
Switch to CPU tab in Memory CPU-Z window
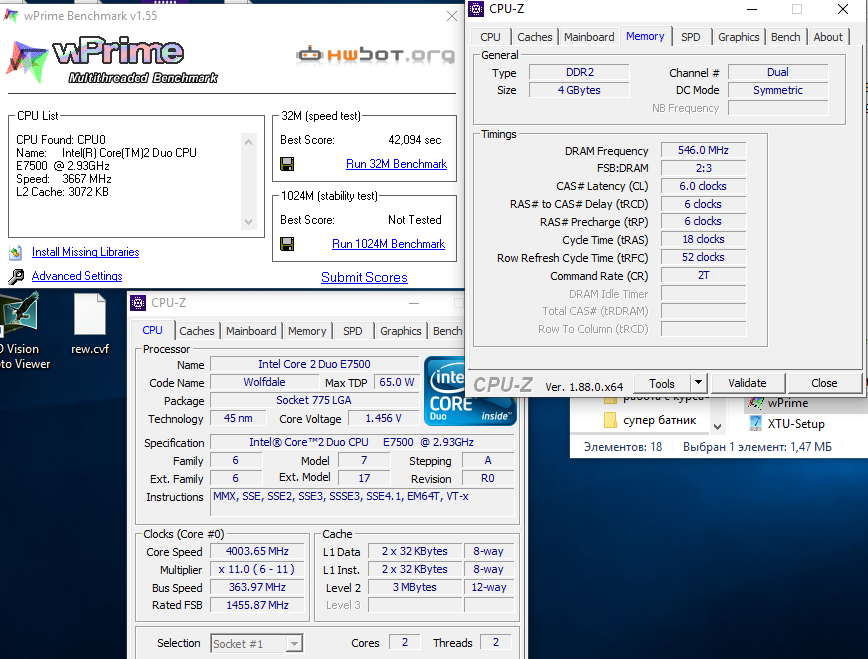point(490,37)
